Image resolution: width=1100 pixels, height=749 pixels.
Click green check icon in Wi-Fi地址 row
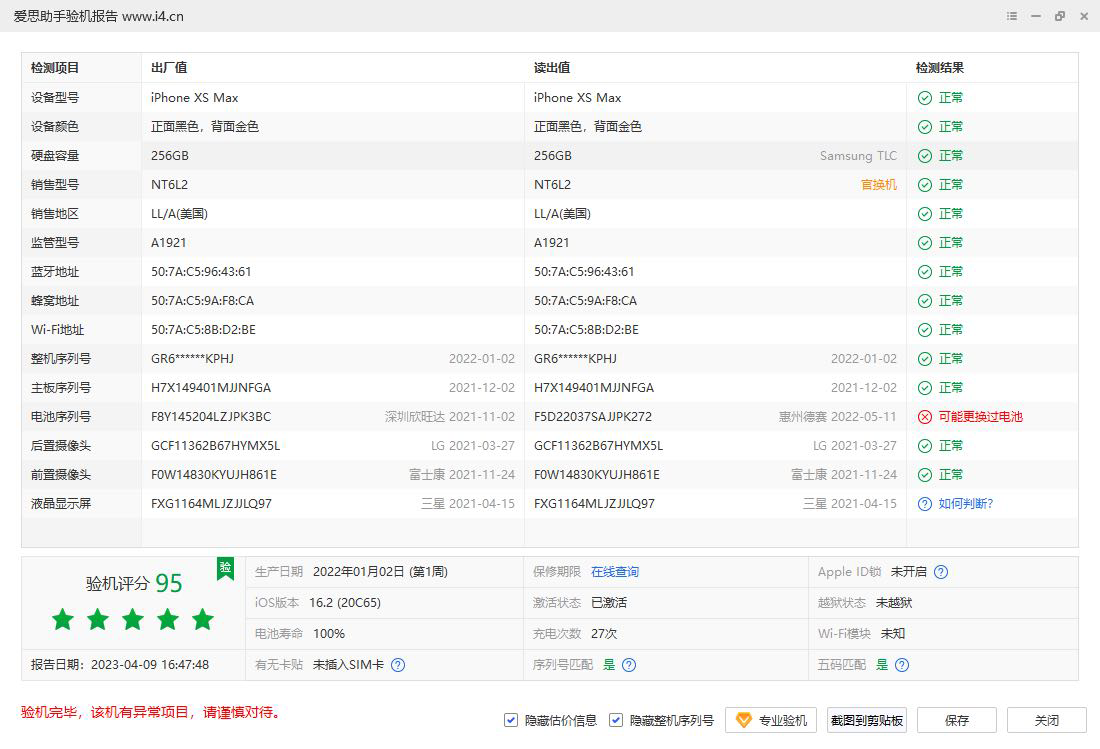925,330
